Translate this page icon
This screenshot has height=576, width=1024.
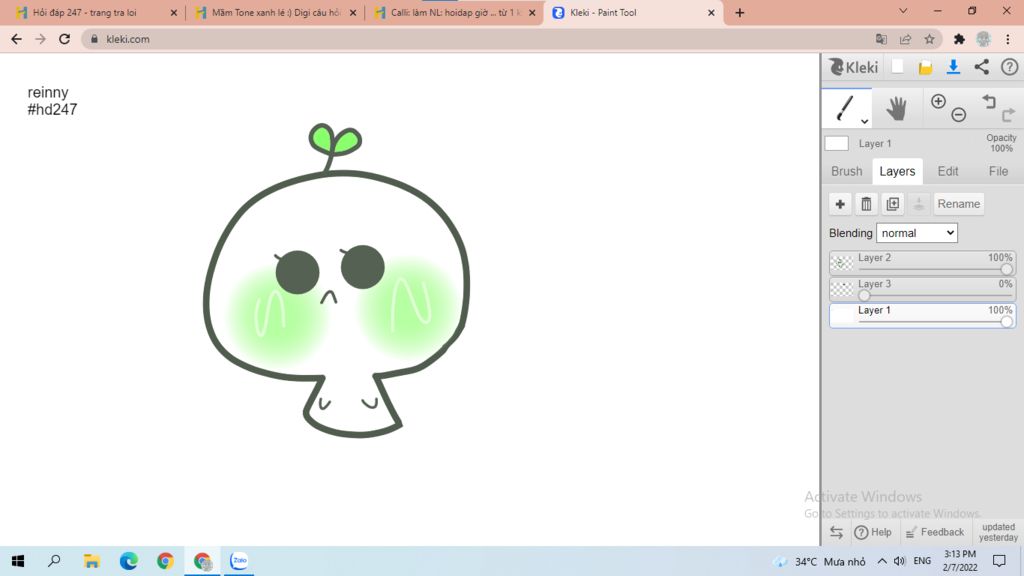[881, 39]
